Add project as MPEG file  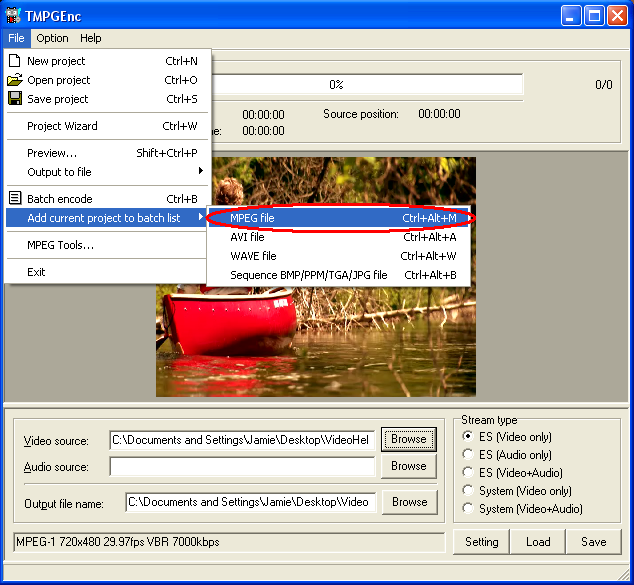(x=339, y=218)
